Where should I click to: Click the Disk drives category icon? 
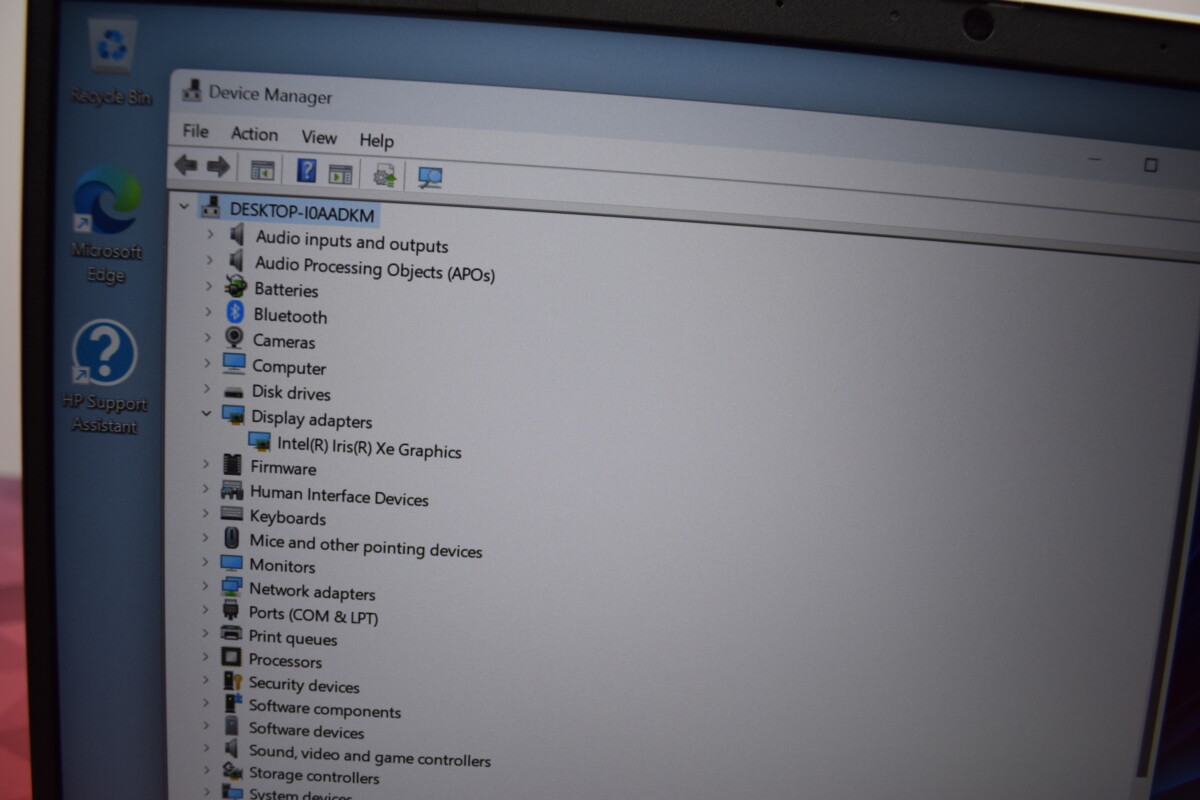[233, 392]
